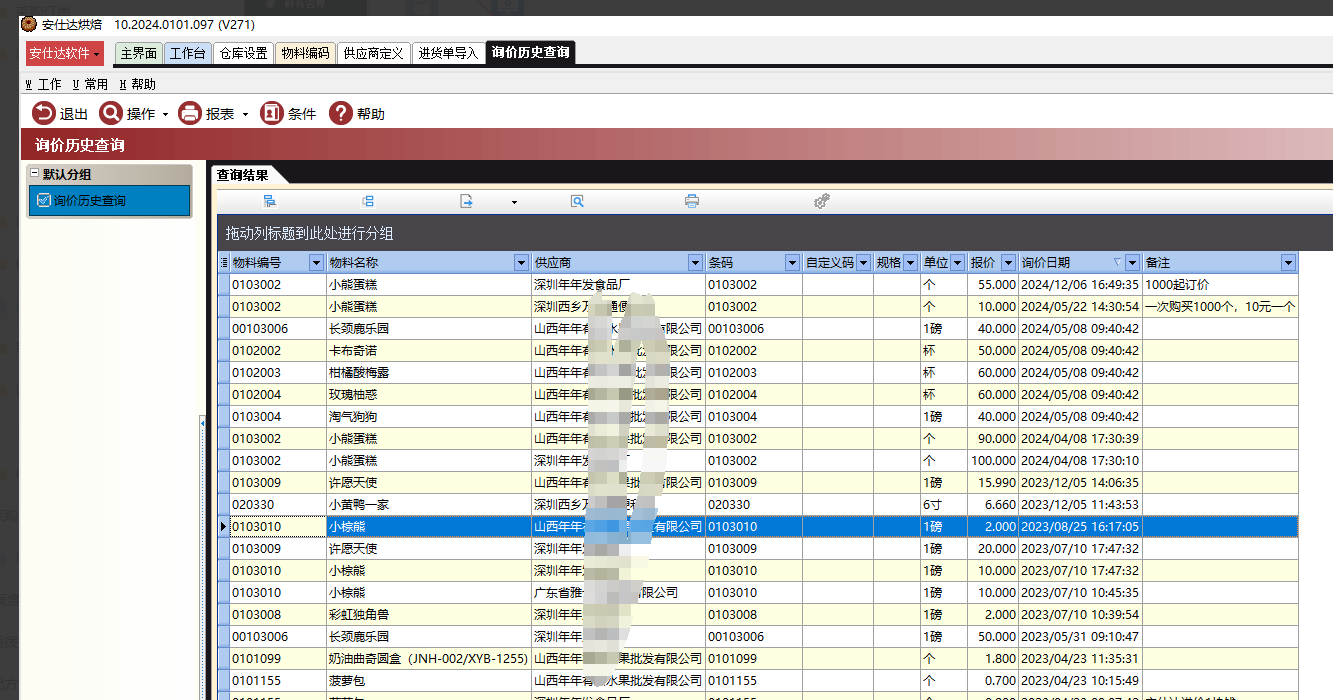Image resolution: width=1333 pixels, height=700 pixels.
Task: Switch to the 进货单导入 tab
Action: pos(448,53)
